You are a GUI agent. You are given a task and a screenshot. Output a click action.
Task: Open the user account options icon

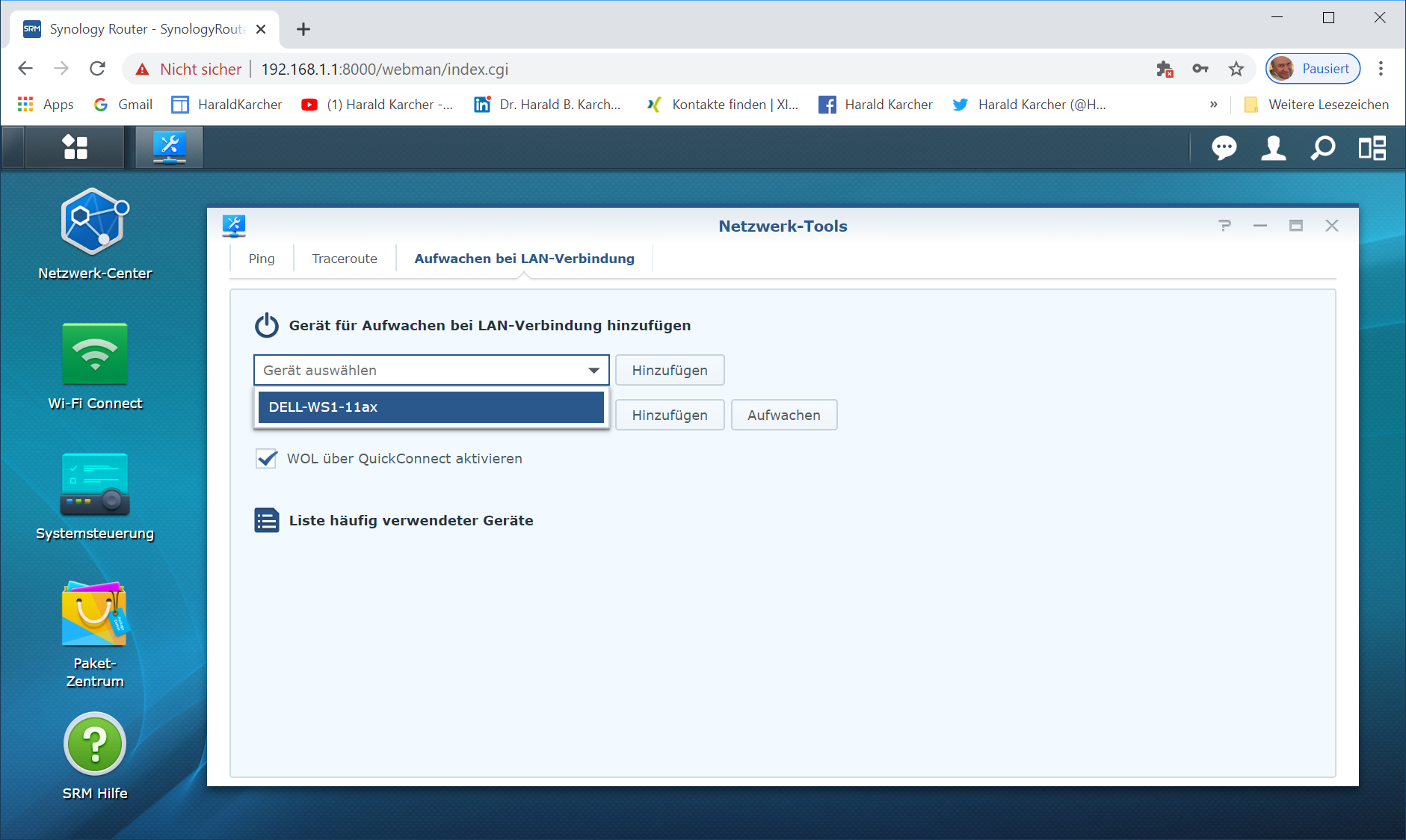click(x=1273, y=148)
